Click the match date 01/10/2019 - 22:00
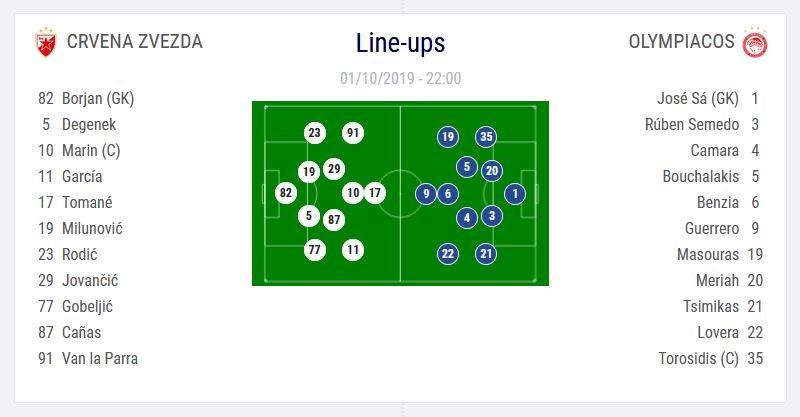Image resolution: width=800 pixels, height=417 pixels. (400, 78)
